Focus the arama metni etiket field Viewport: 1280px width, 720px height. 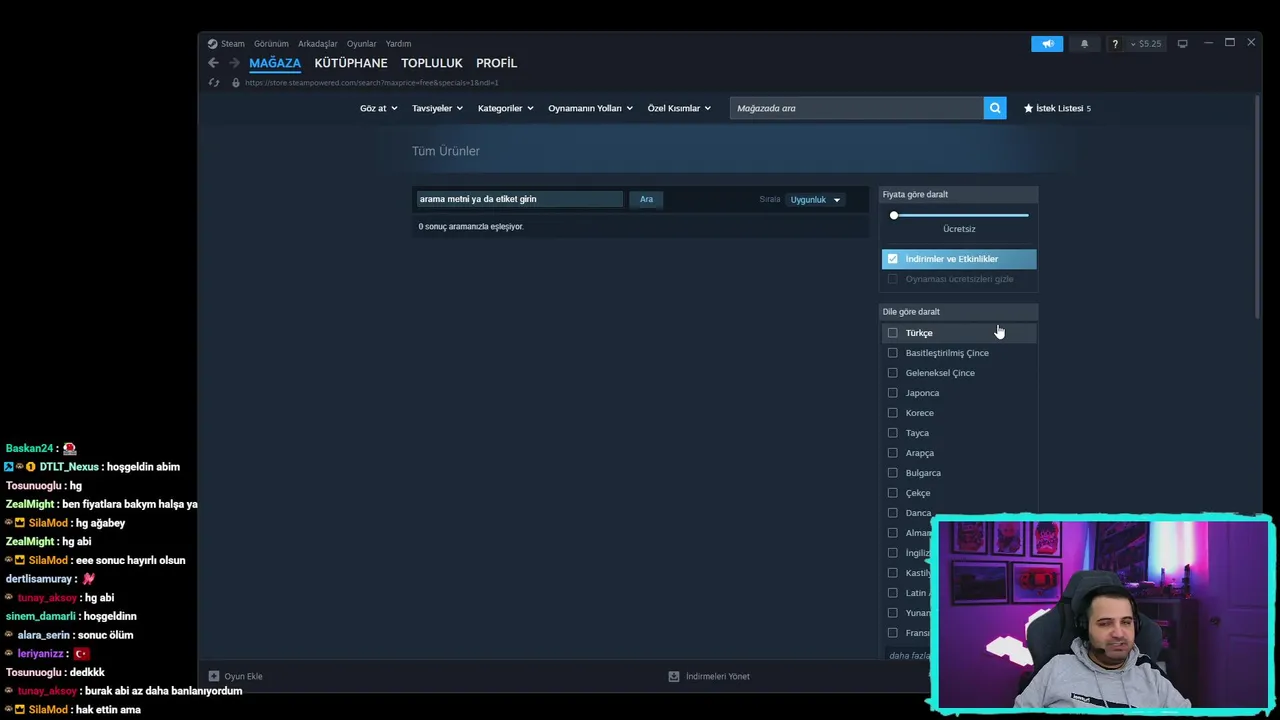pos(520,199)
